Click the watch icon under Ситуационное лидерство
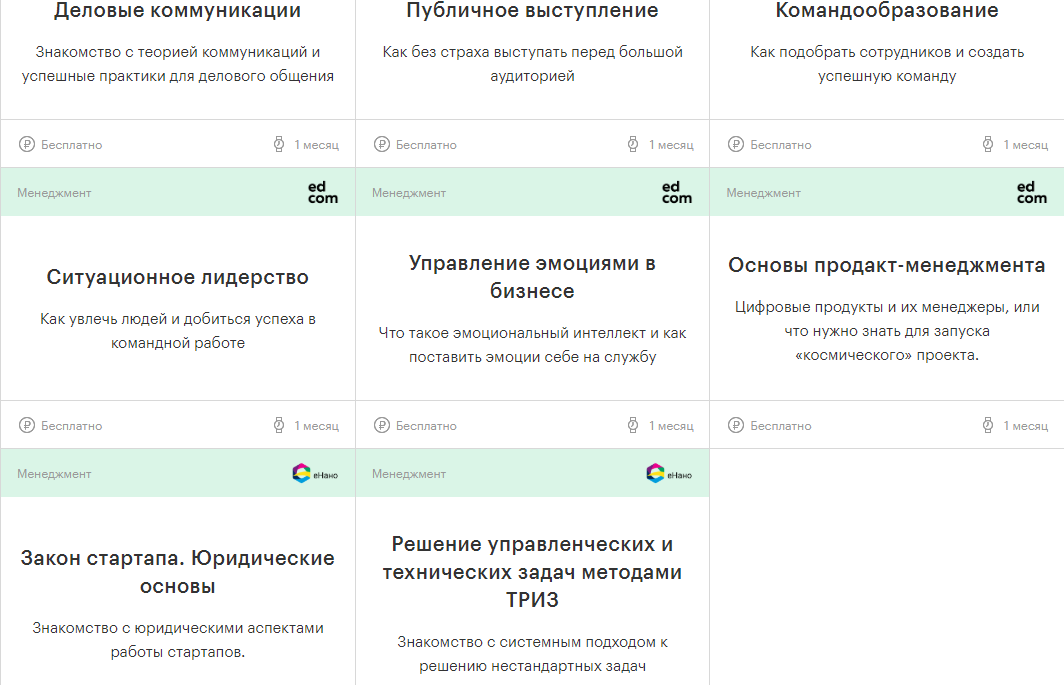This screenshot has width=1064, height=685. coord(279,426)
